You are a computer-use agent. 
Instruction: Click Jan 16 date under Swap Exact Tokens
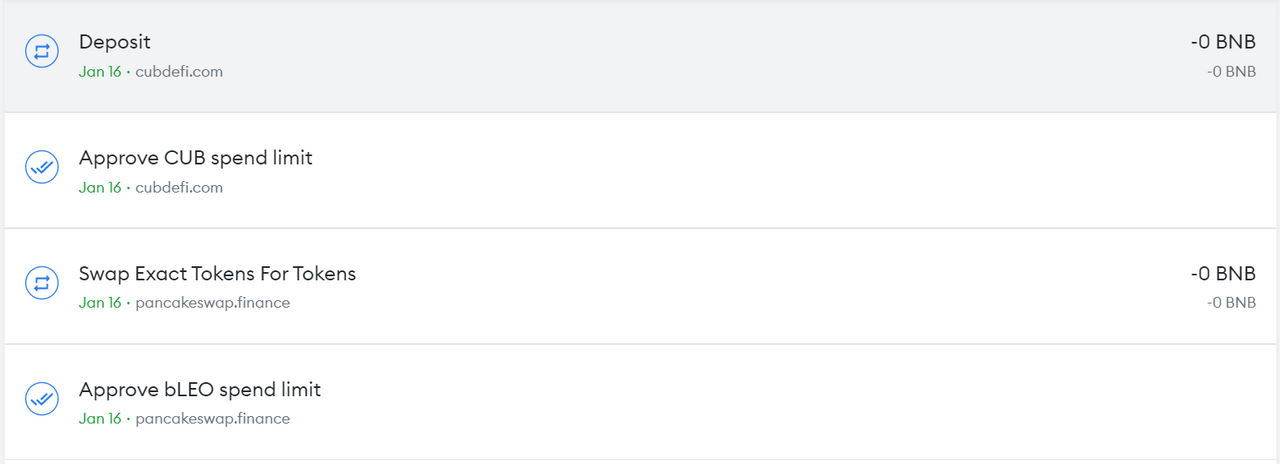[x=100, y=302]
